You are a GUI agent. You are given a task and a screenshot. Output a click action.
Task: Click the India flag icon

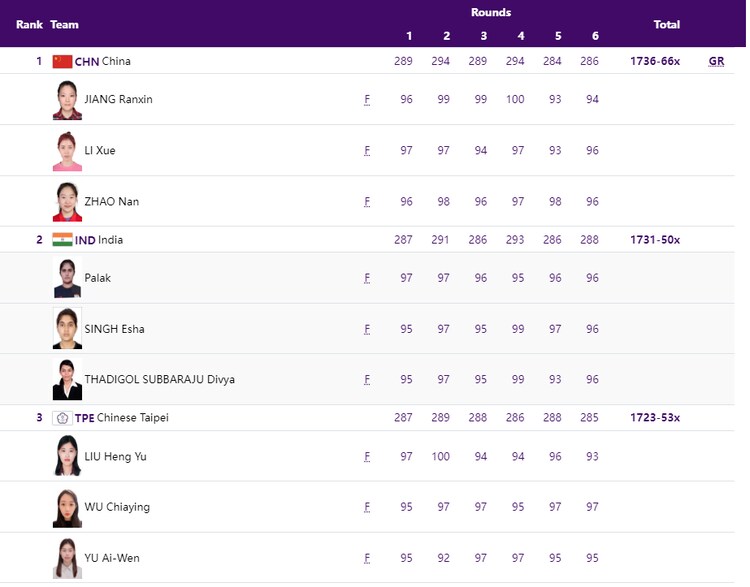pos(62,240)
